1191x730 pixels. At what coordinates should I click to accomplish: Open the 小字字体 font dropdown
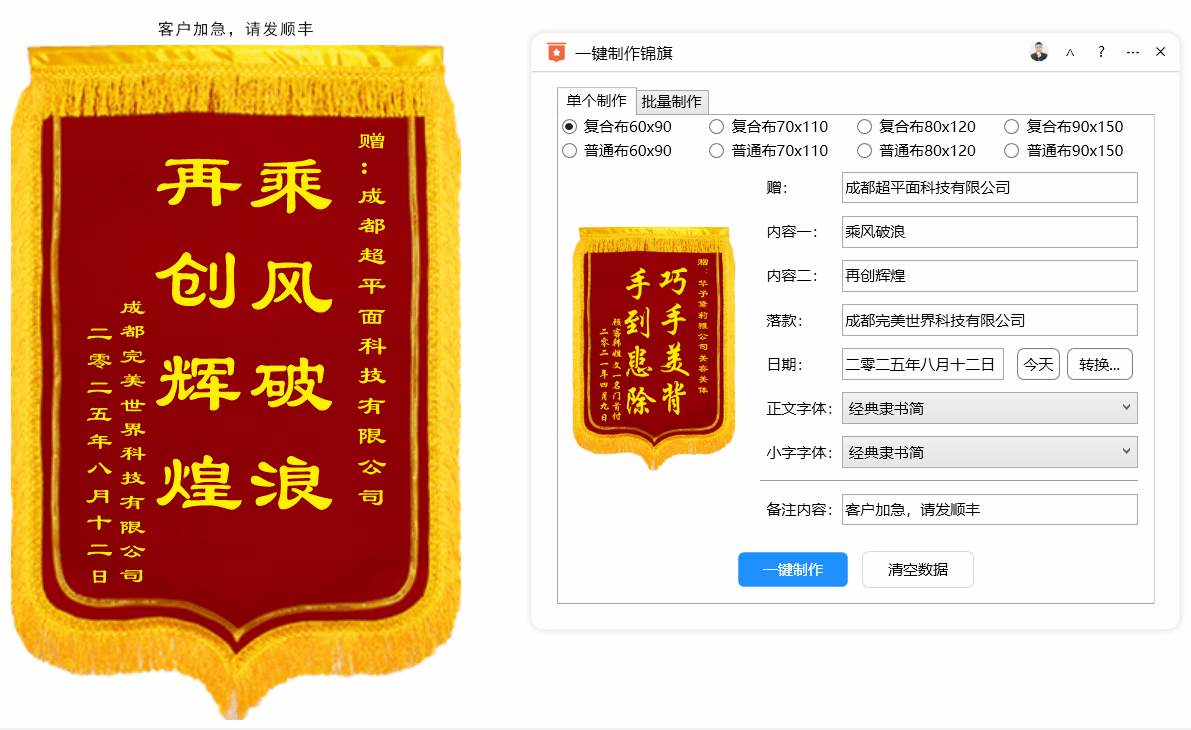pyautogui.click(x=990, y=452)
